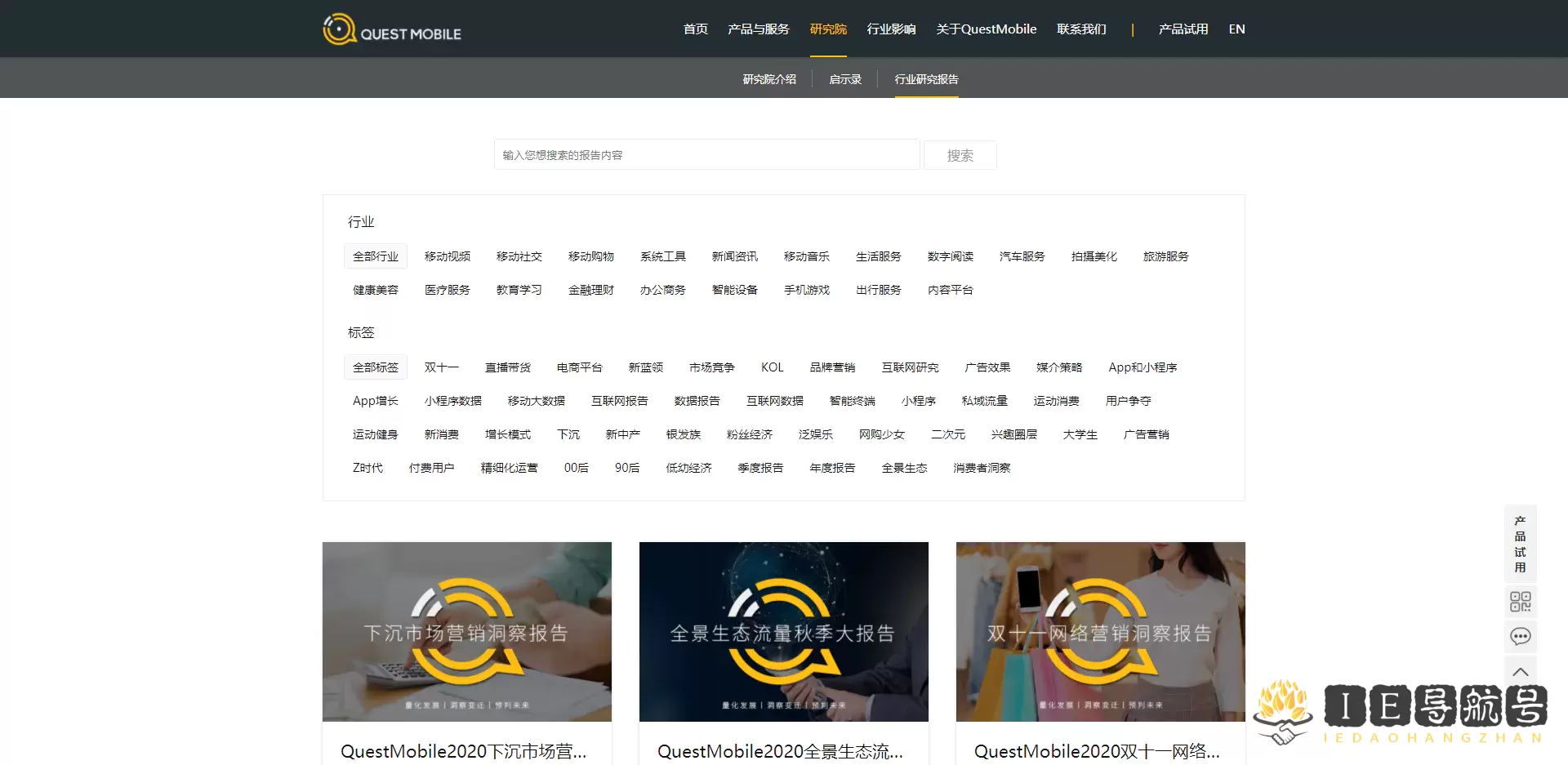
Task: Open 关于QuestMobile menu item
Action: point(987,29)
